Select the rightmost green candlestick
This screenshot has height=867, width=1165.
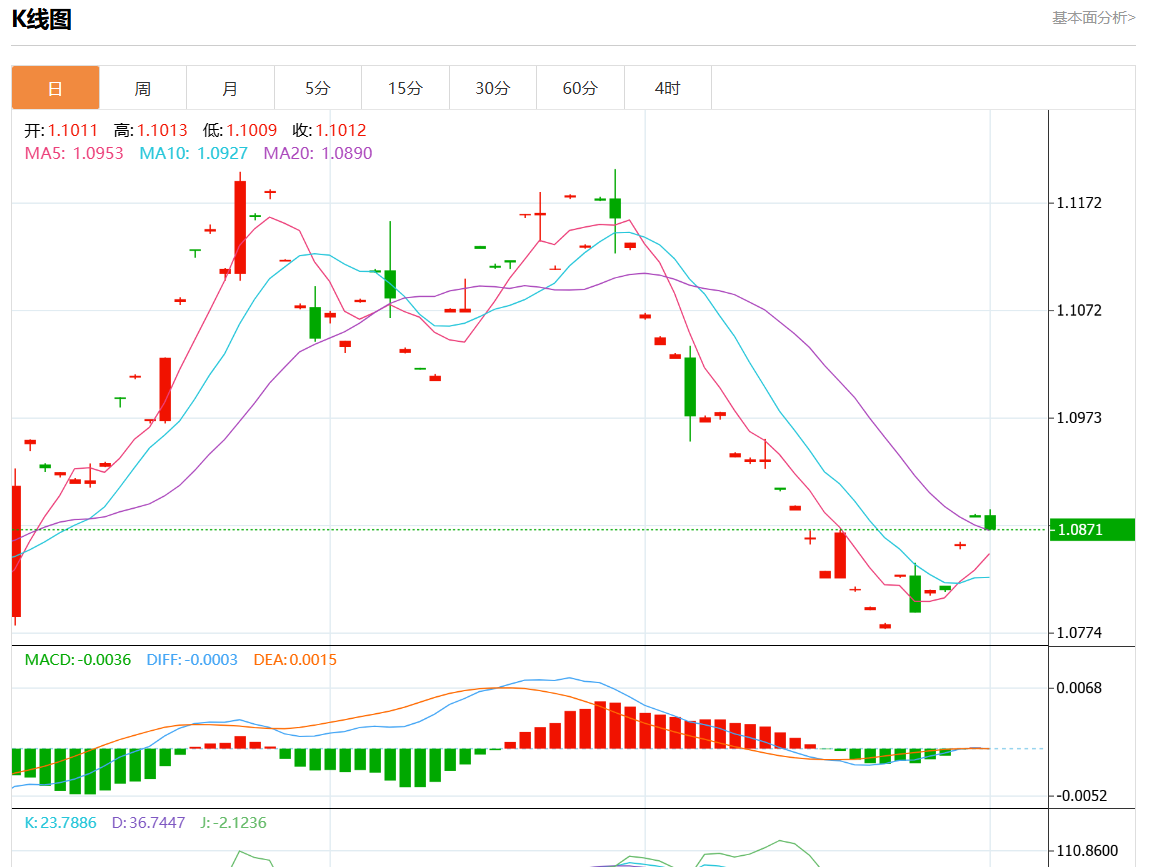point(990,521)
